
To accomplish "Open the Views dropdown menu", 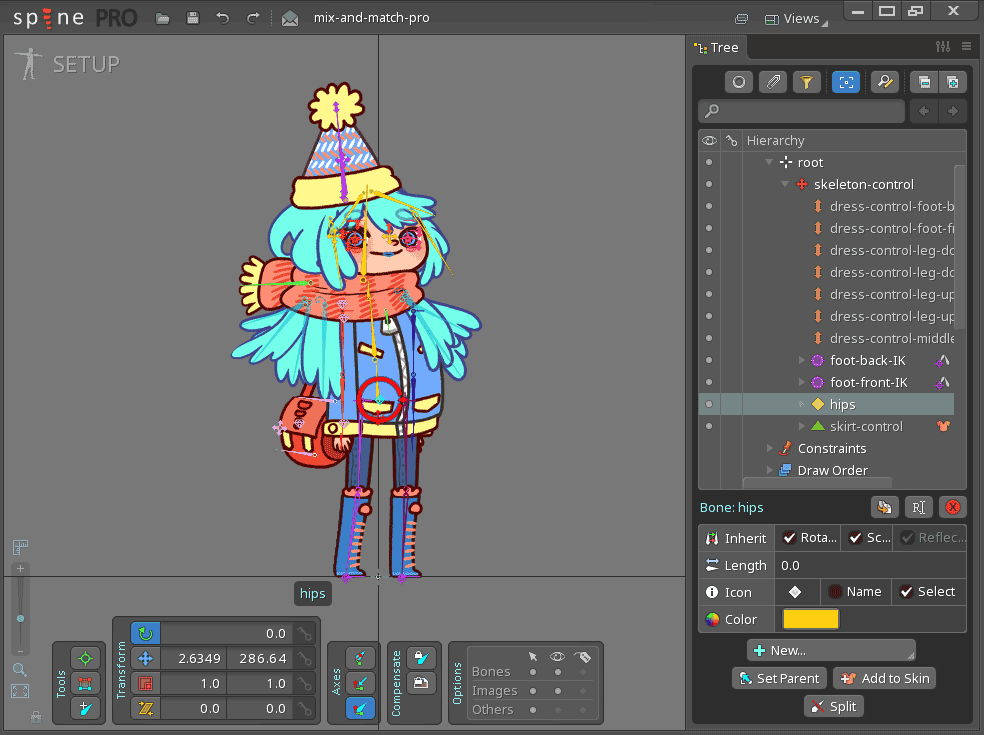I will 800,18.
